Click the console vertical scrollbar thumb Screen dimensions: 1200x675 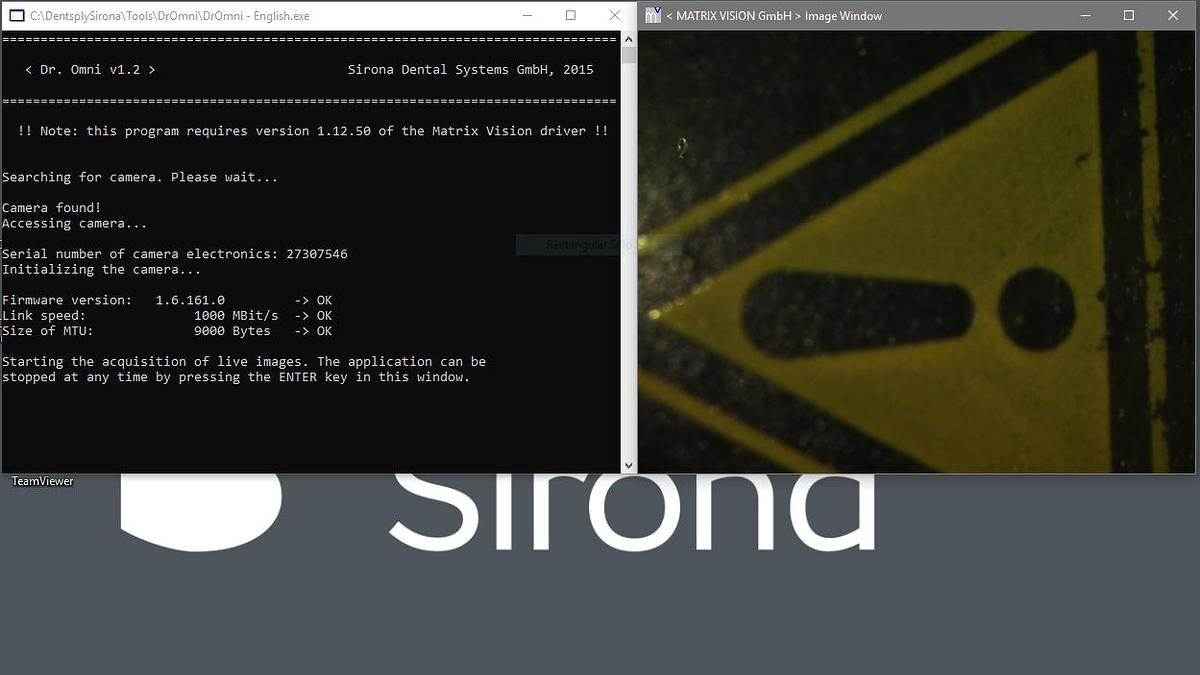[x=628, y=55]
